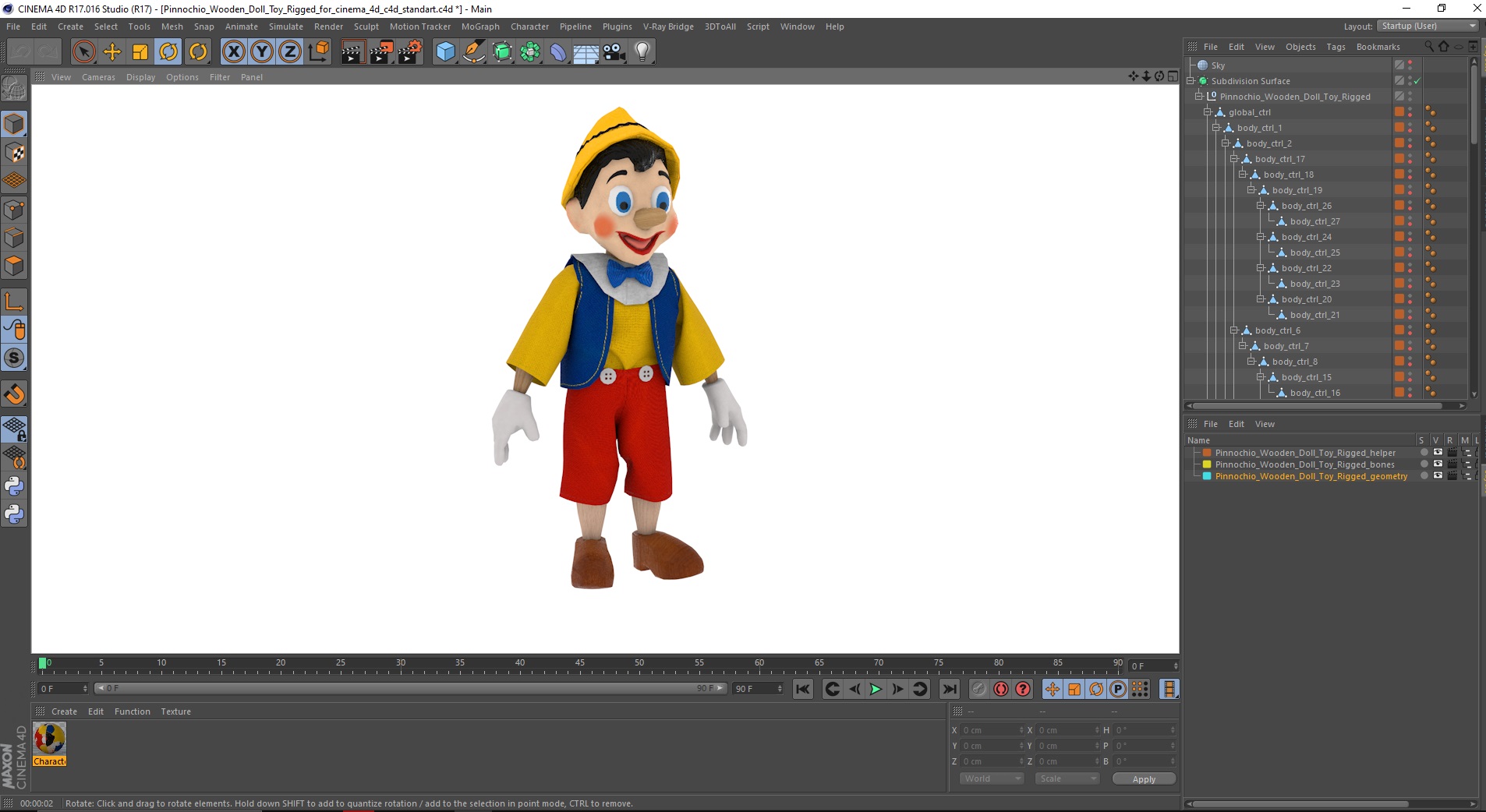
Task: Open the Sculpt menu
Action: coord(366,26)
